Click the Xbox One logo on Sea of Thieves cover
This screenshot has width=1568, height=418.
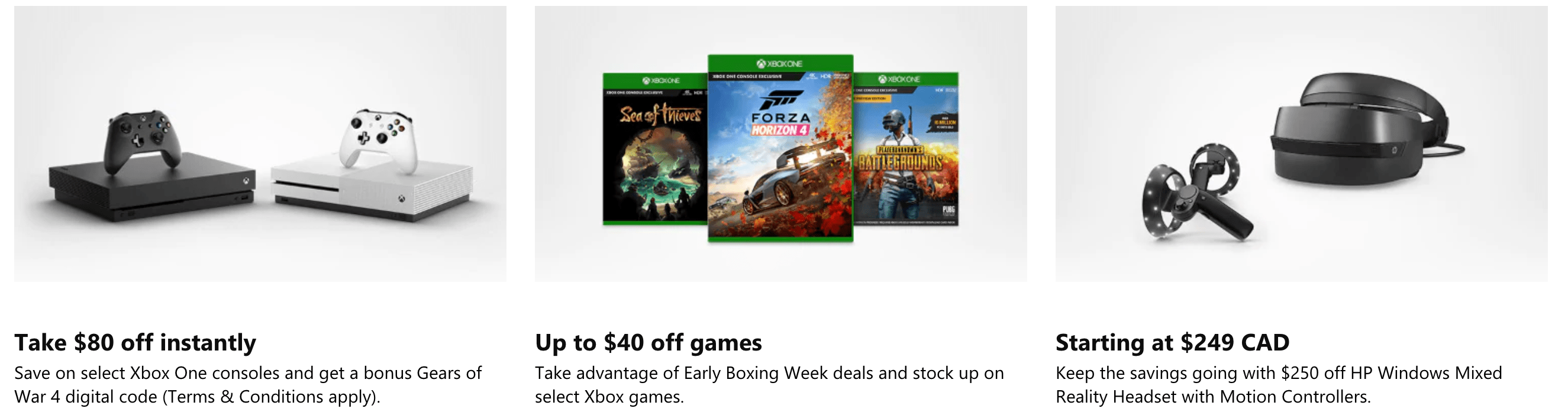click(x=661, y=81)
